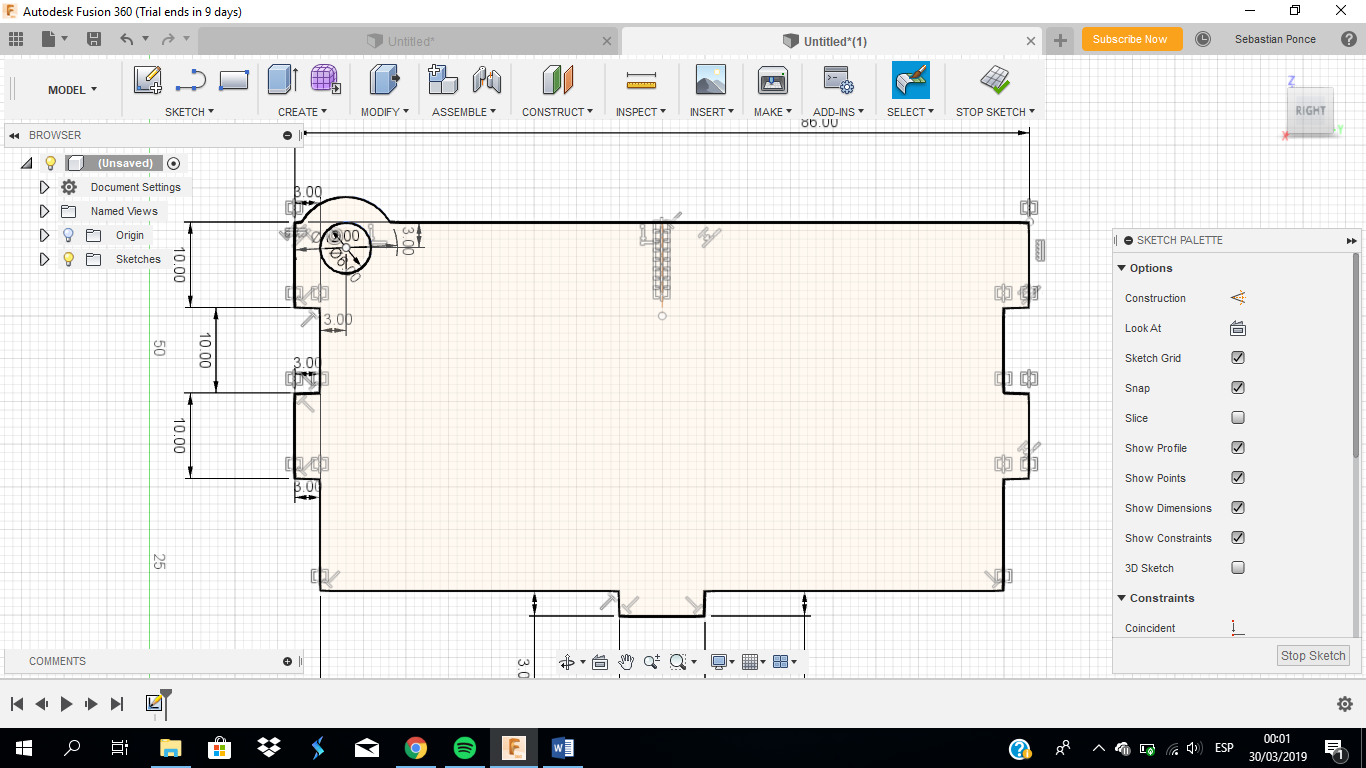This screenshot has height=768, width=1366.
Task: Toggle the Sketch Grid checkbox
Action: tap(1238, 358)
